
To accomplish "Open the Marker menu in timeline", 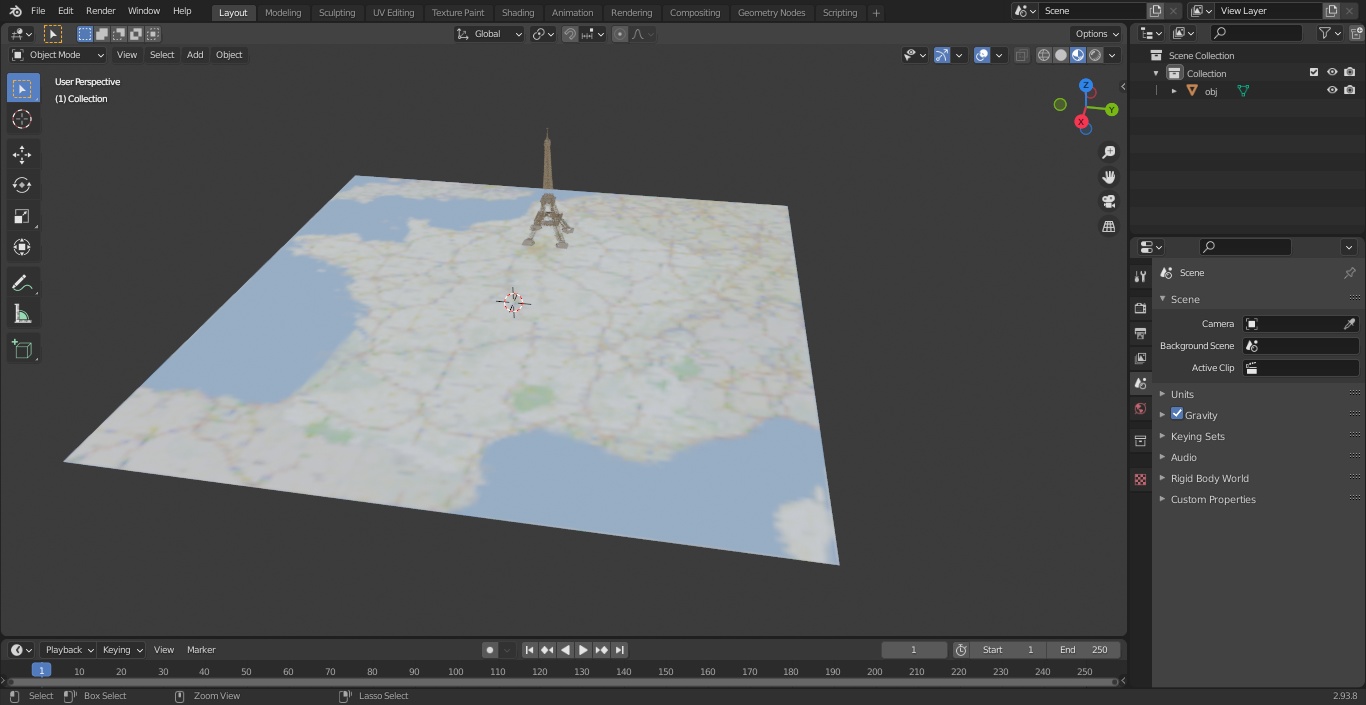I will 201,650.
